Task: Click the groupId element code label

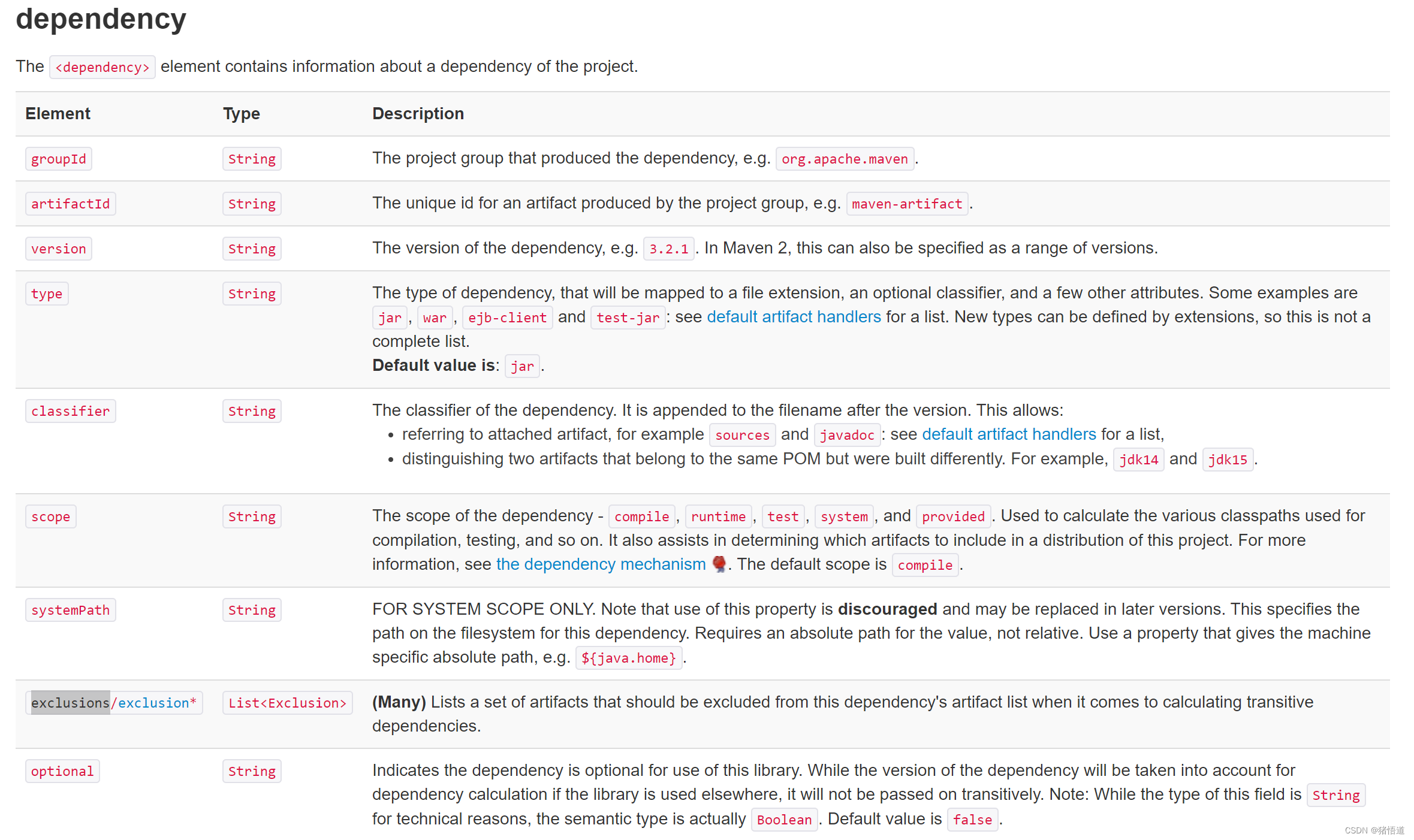Action: (x=58, y=159)
